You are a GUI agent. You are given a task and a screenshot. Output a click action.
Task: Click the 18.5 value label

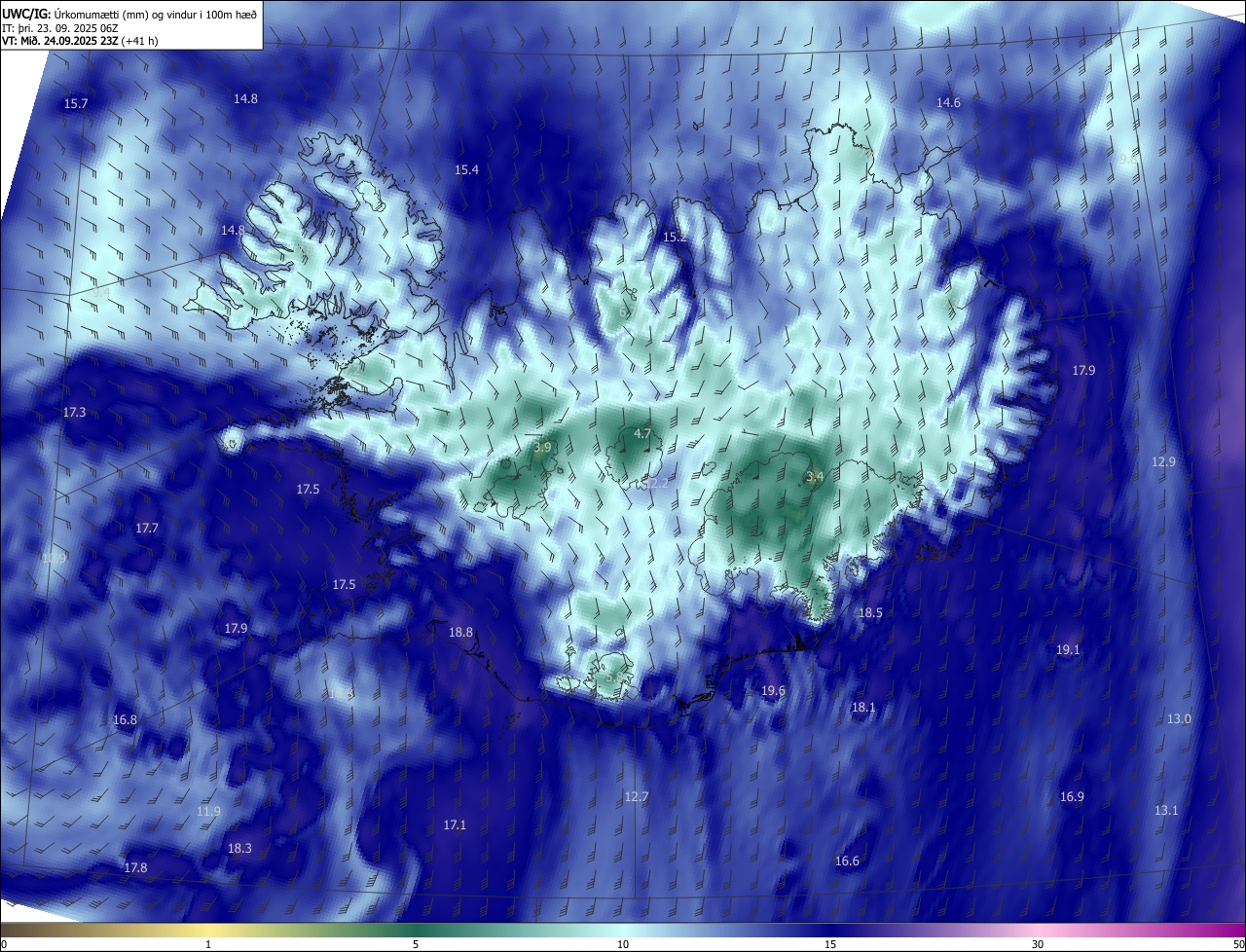870,612
